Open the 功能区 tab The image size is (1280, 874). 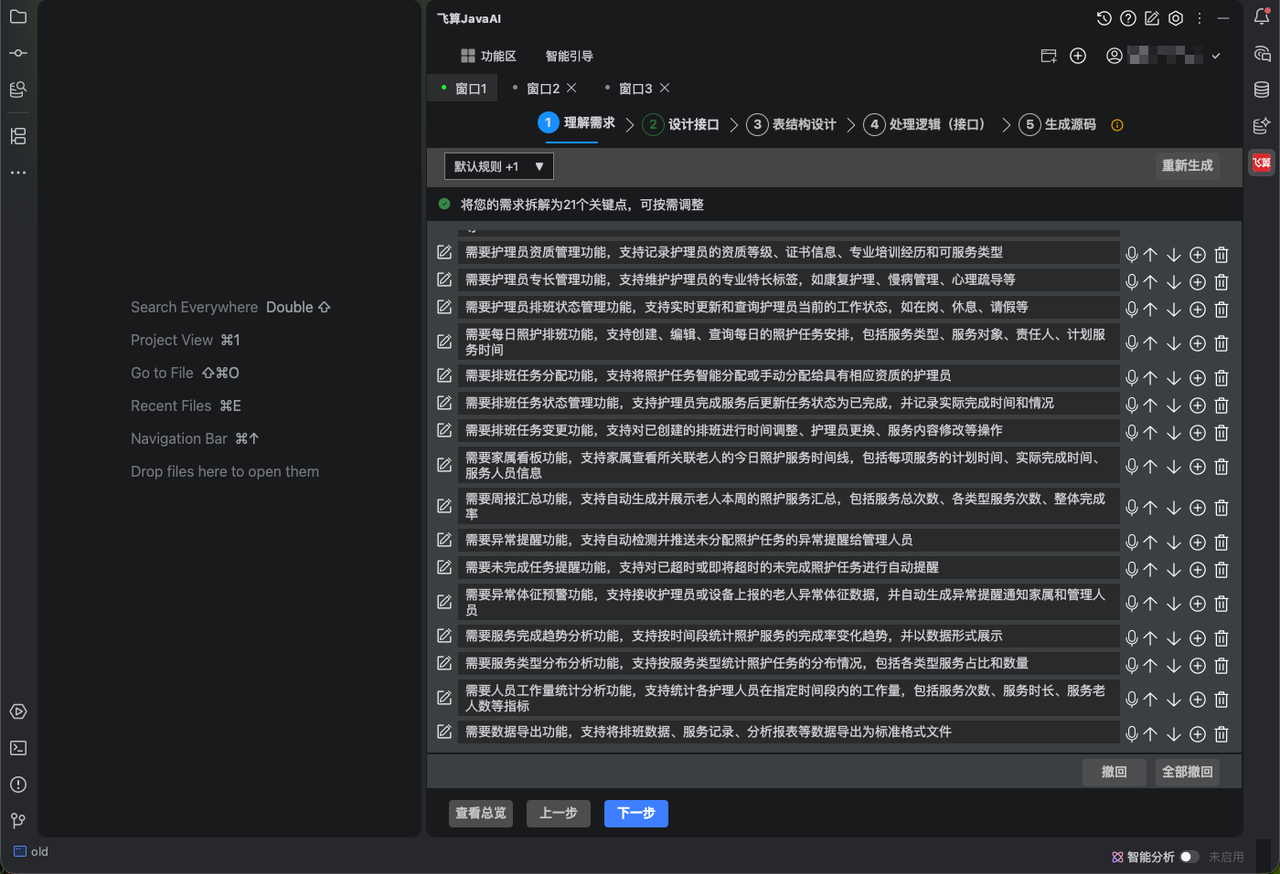coord(488,56)
